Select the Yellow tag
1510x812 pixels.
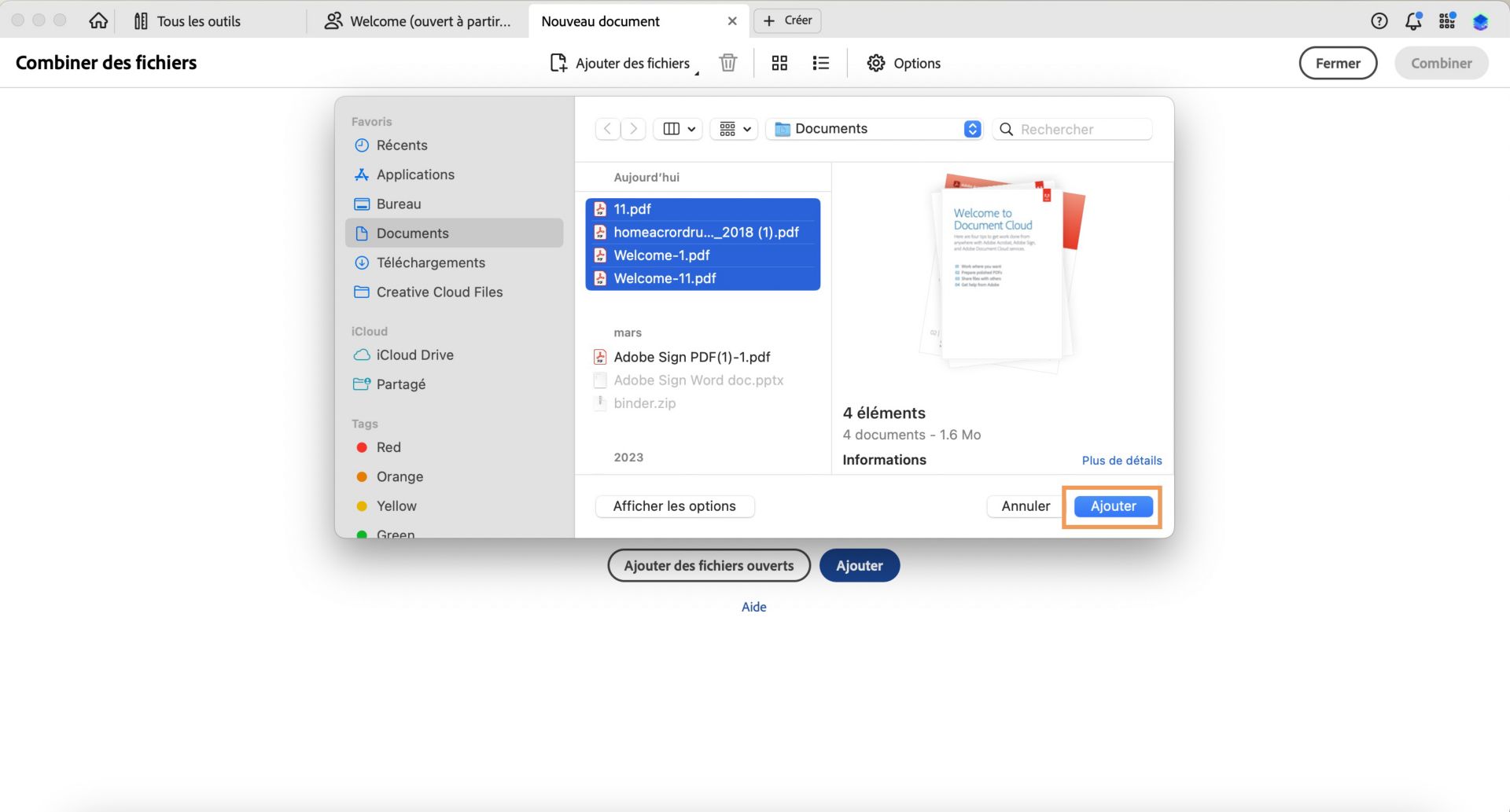(x=454, y=506)
